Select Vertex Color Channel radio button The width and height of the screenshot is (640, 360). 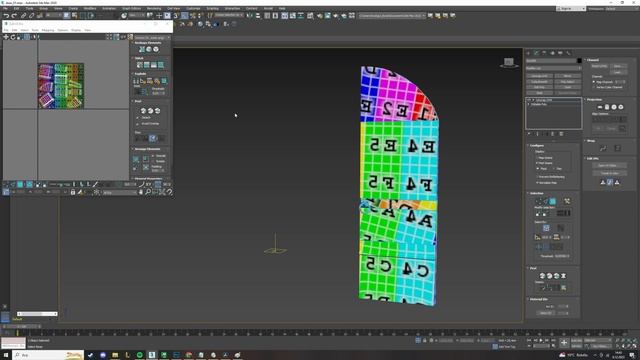point(594,87)
